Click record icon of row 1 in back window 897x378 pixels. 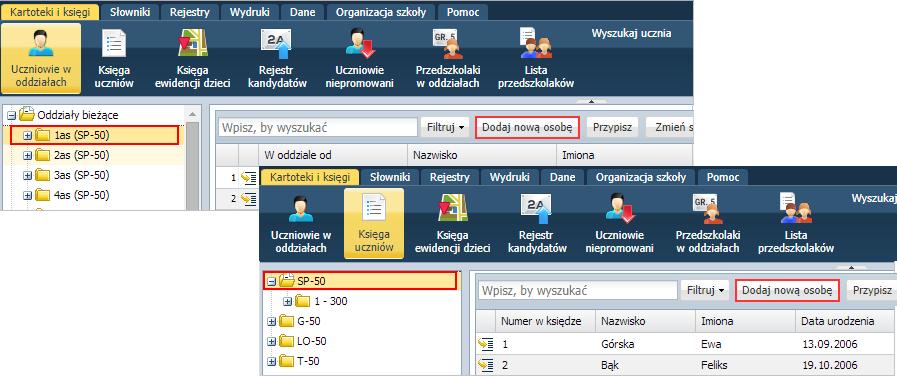(248, 178)
